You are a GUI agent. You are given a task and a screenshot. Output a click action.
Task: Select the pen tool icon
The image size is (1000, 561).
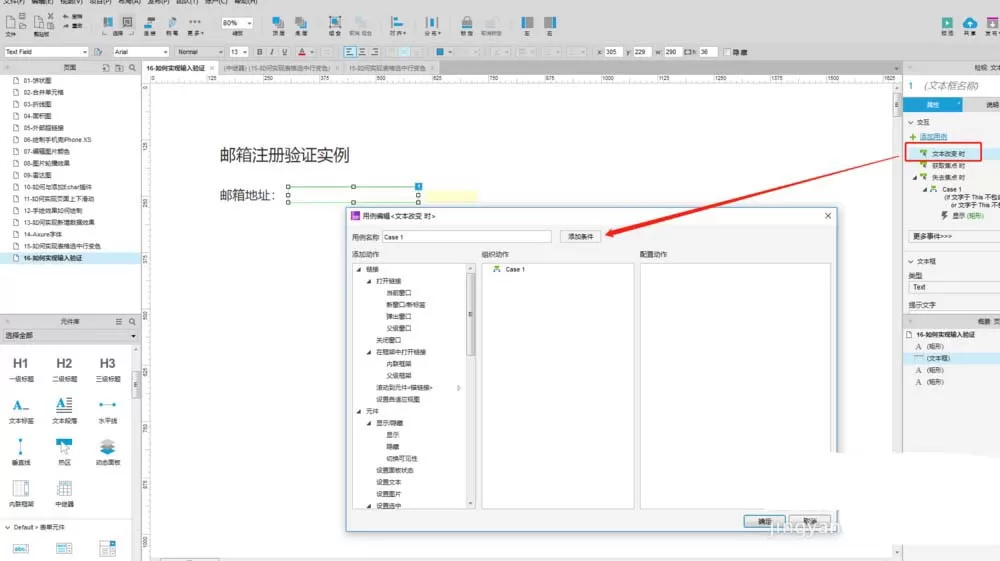coord(172,23)
